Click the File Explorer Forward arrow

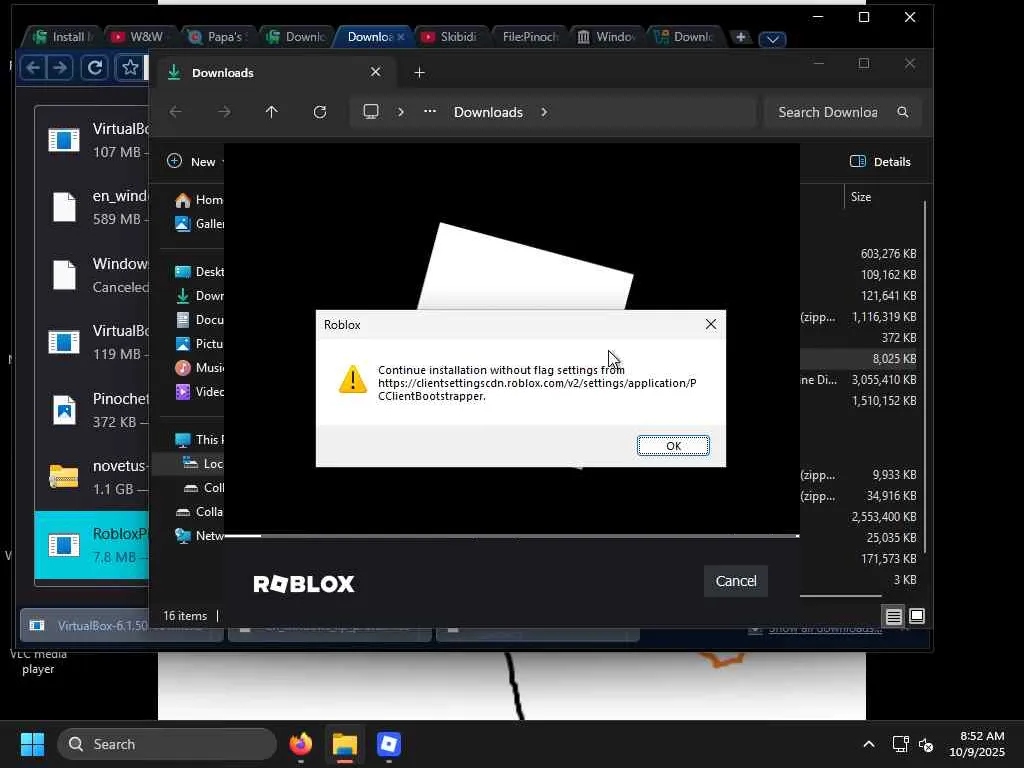224,112
